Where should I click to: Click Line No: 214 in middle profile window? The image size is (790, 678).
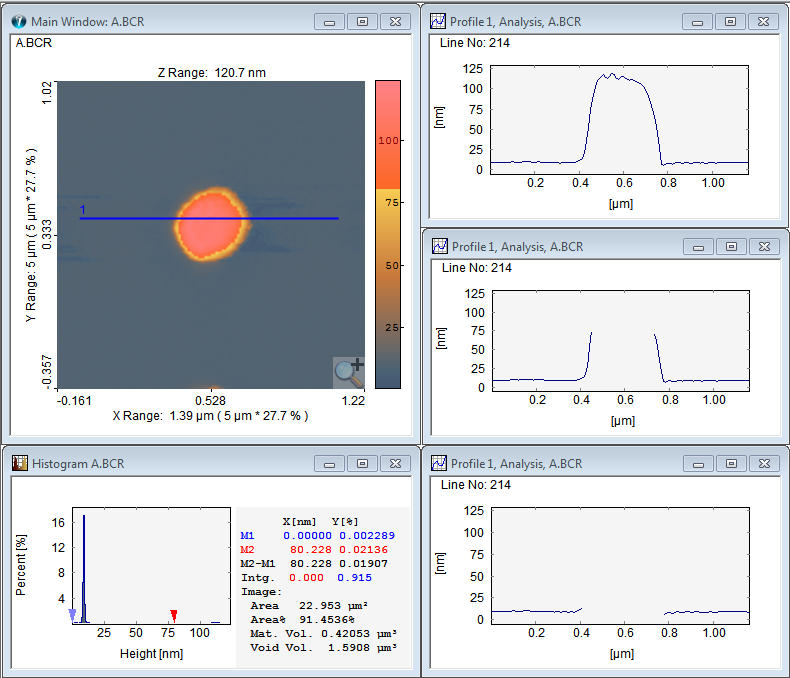point(477,267)
